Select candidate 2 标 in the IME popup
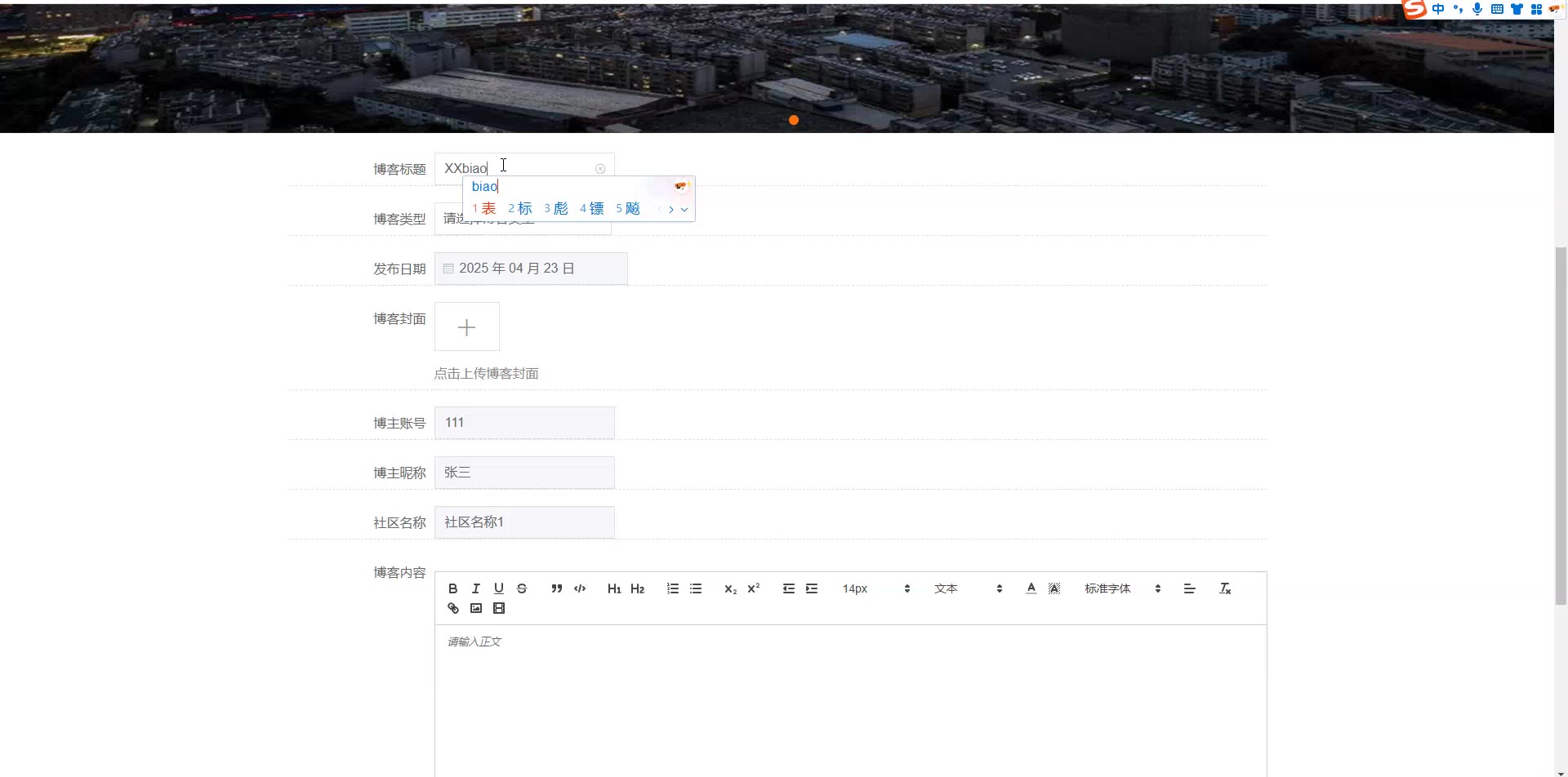The height and width of the screenshot is (777, 1568). point(520,209)
